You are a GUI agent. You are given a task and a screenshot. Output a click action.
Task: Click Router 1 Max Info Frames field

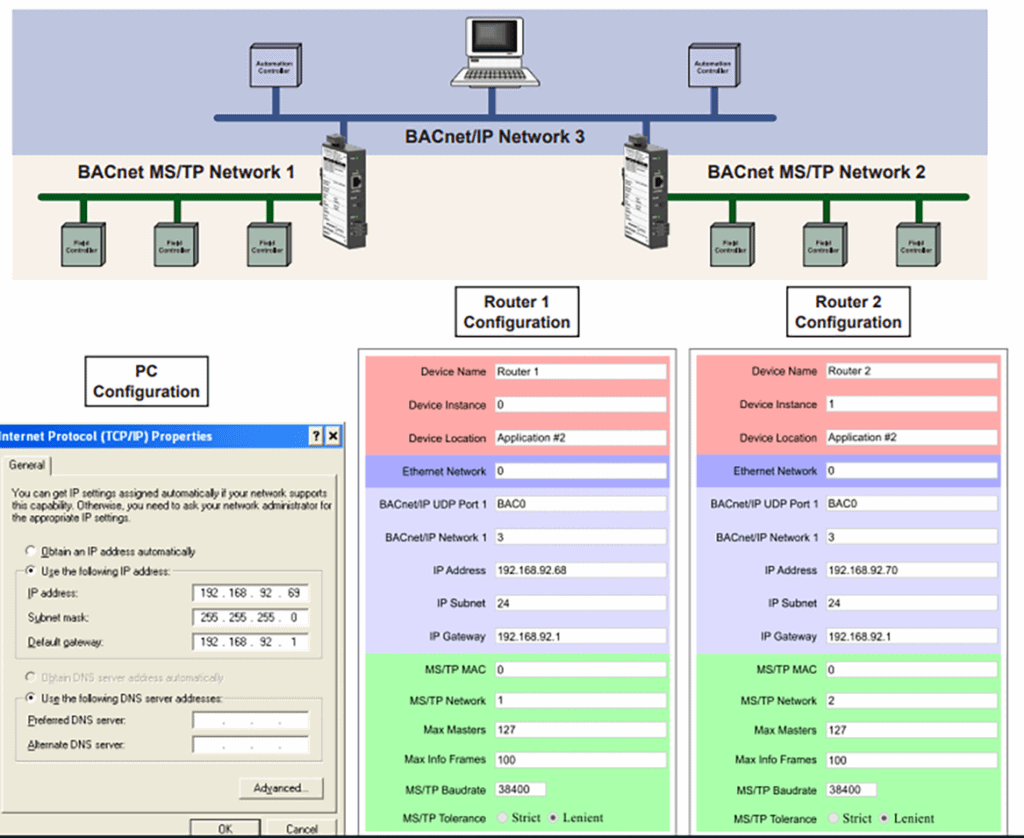[x=581, y=760]
